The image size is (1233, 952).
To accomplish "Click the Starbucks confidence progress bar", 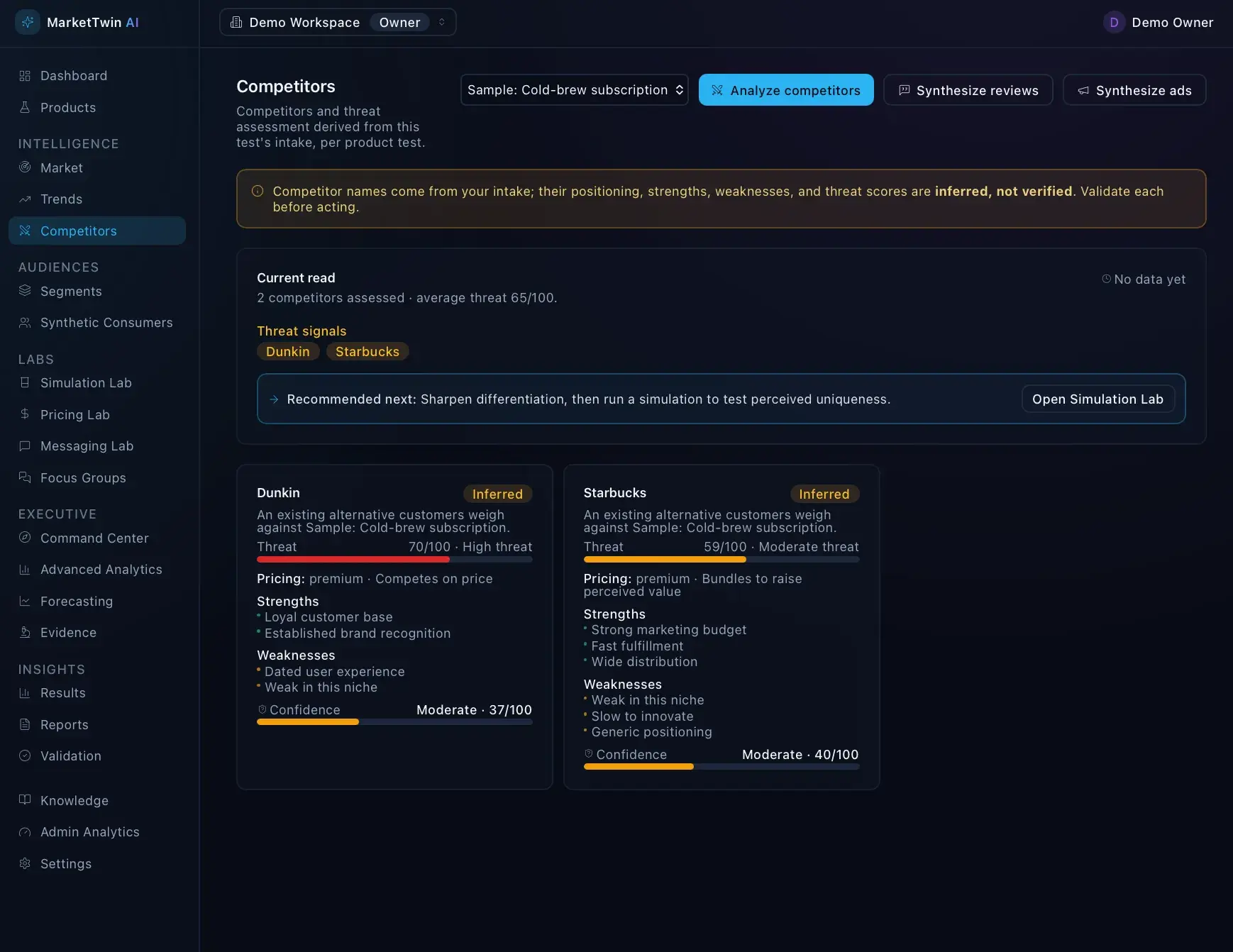I will [721, 767].
